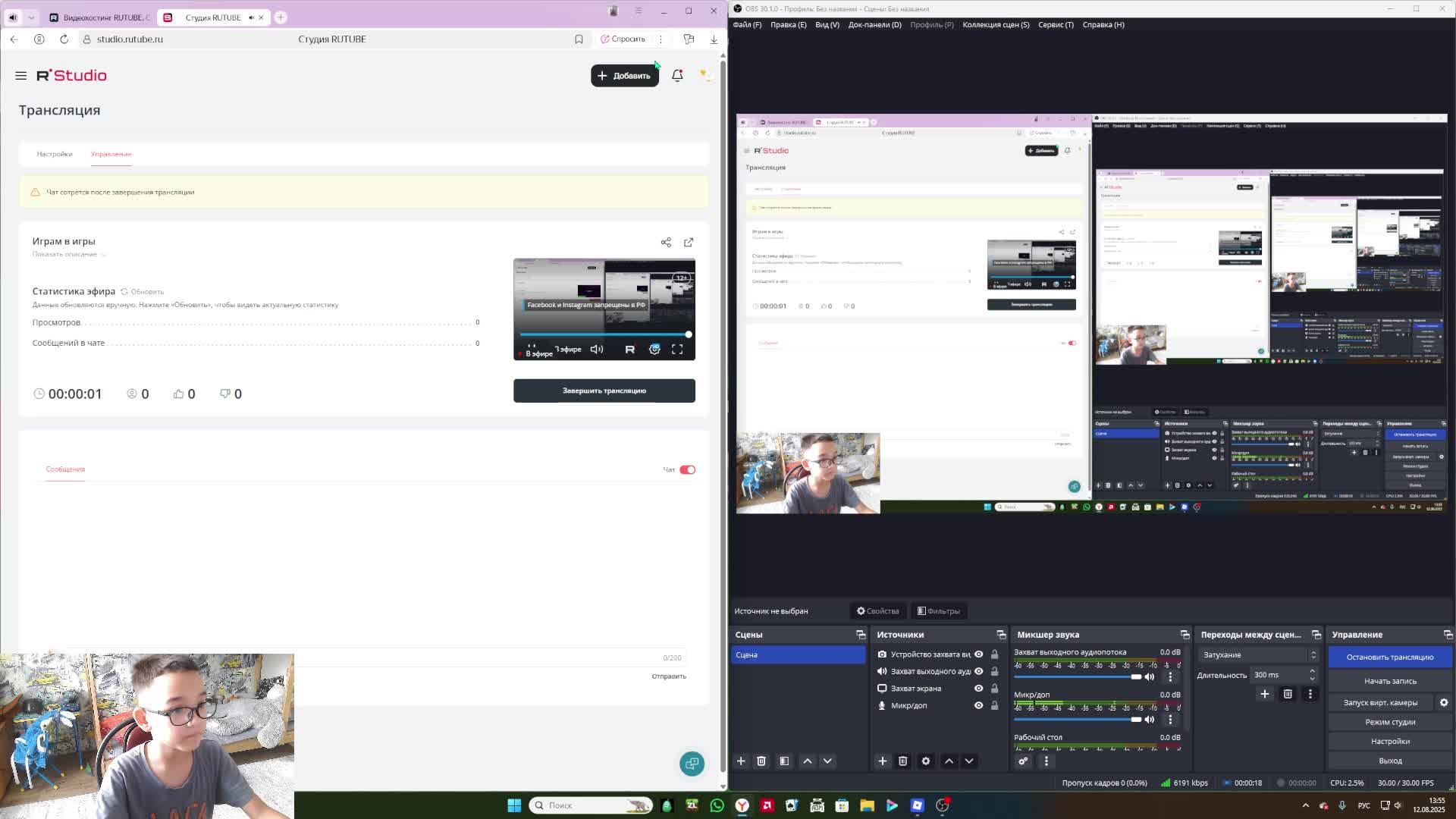Lock the Микр/доп source
The image size is (1456, 819).
[994, 705]
